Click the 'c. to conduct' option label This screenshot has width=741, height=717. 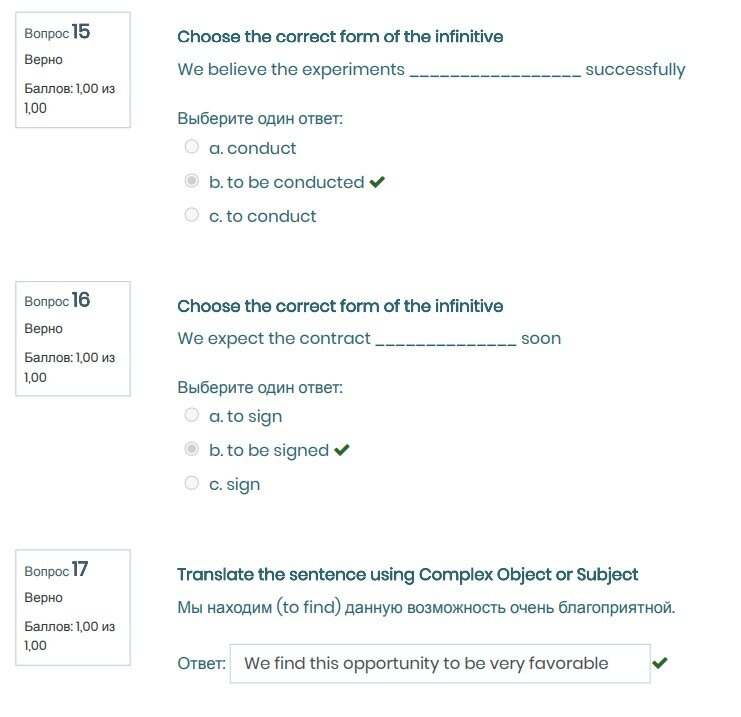263,216
